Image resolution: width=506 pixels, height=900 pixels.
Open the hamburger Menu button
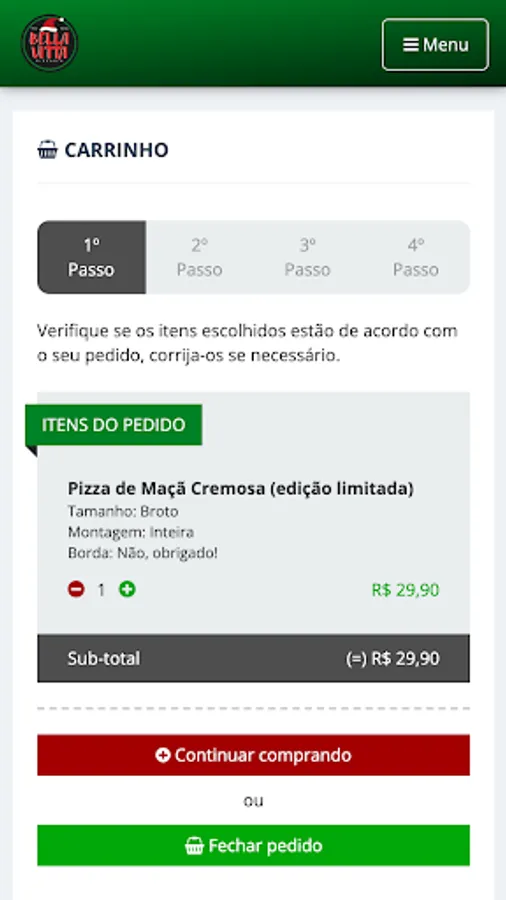pyautogui.click(x=435, y=45)
